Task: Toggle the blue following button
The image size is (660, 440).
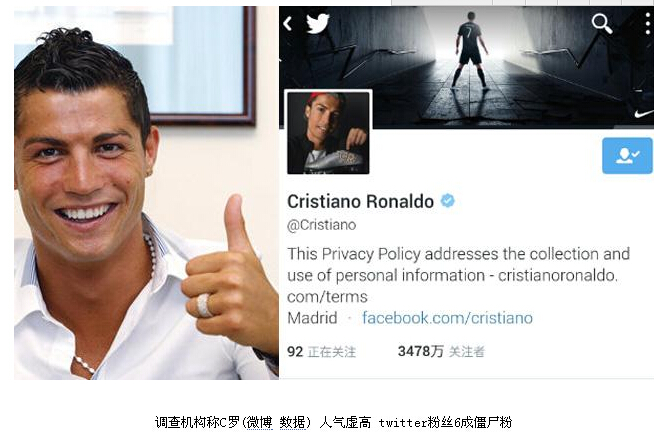Action: [627, 155]
